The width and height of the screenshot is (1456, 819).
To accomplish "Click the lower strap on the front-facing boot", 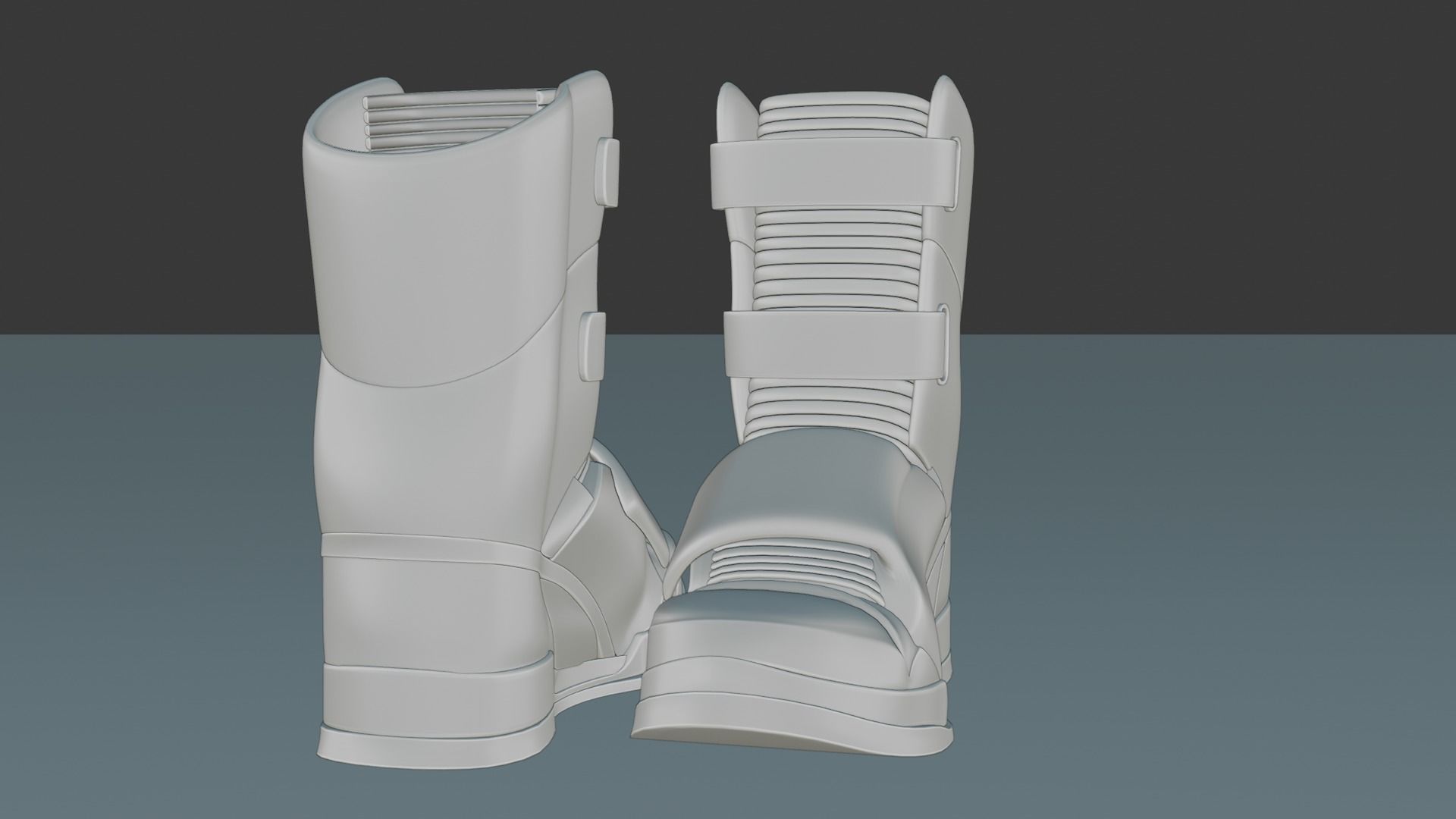I will pyautogui.click(x=836, y=344).
